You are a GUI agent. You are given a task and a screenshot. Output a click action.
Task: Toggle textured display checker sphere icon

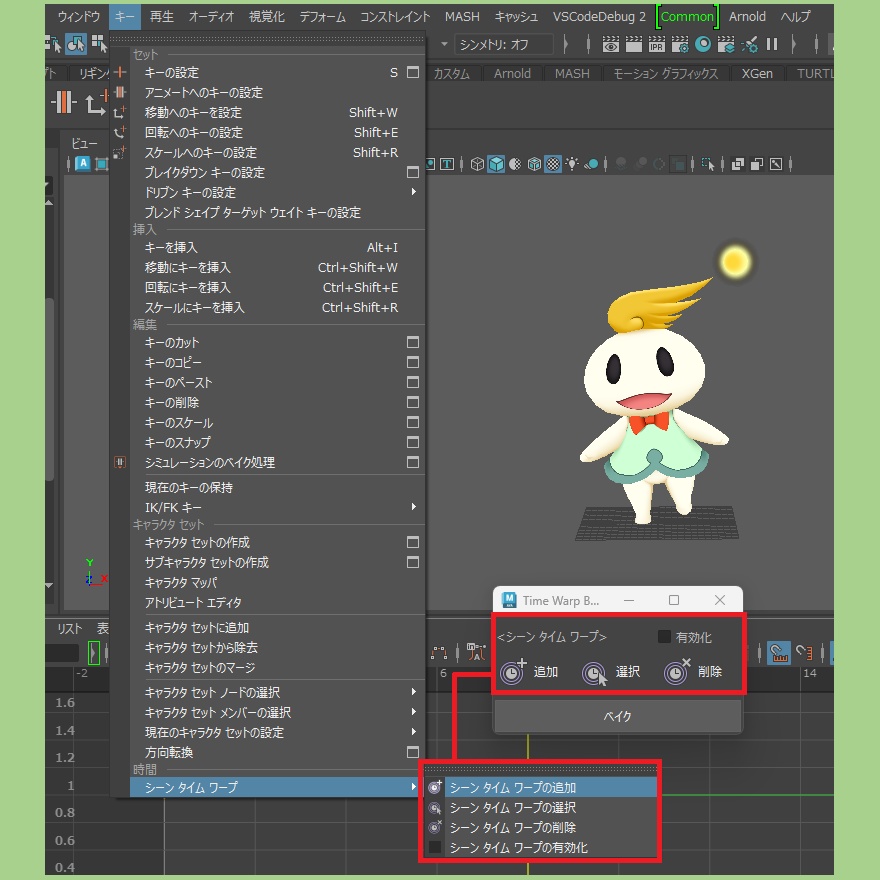[x=553, y=164]
